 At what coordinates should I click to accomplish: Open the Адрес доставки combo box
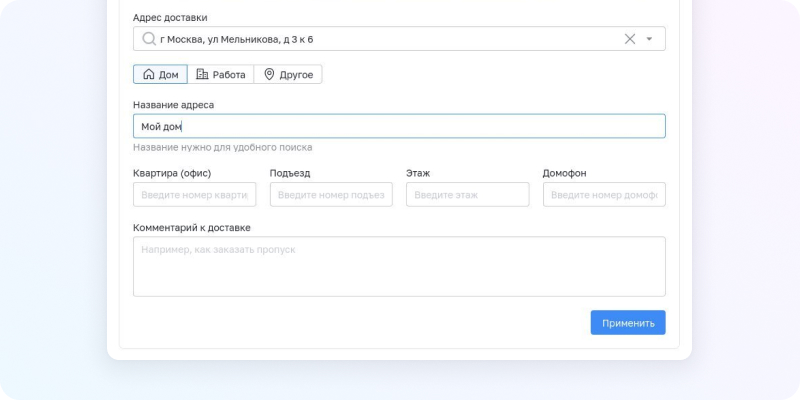pos(399,39)
